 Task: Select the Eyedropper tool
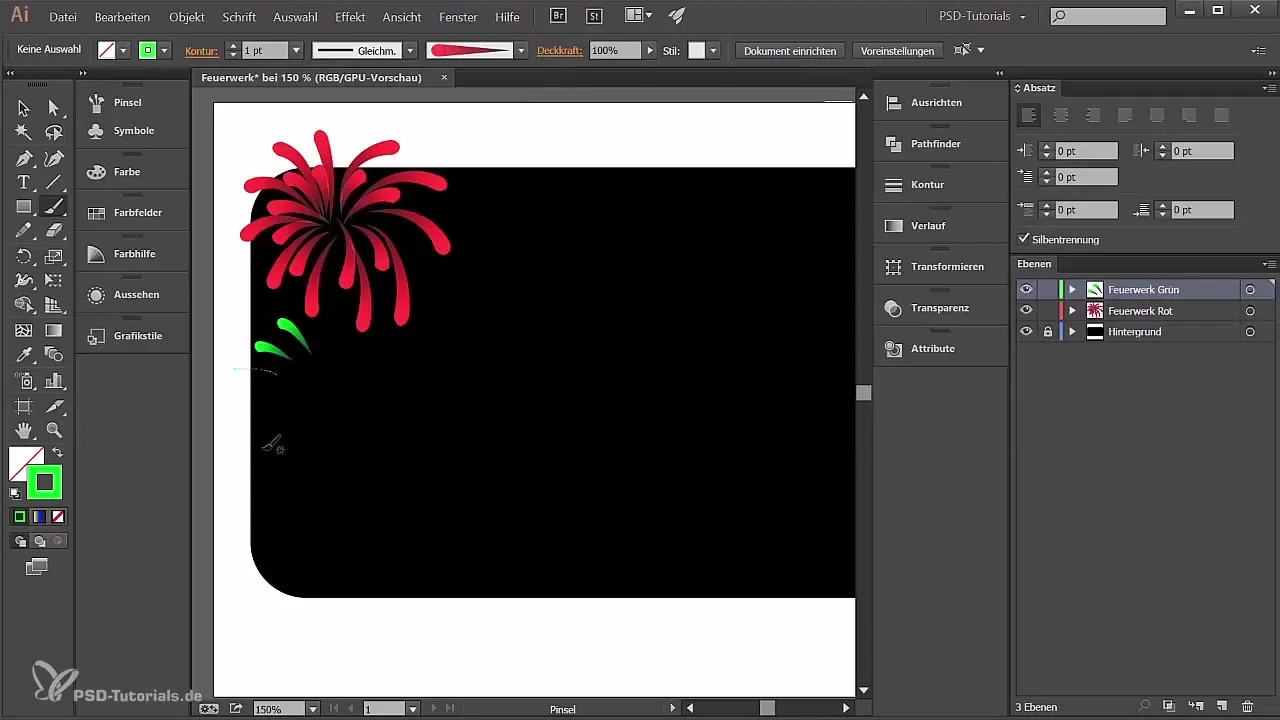point(24,355)
